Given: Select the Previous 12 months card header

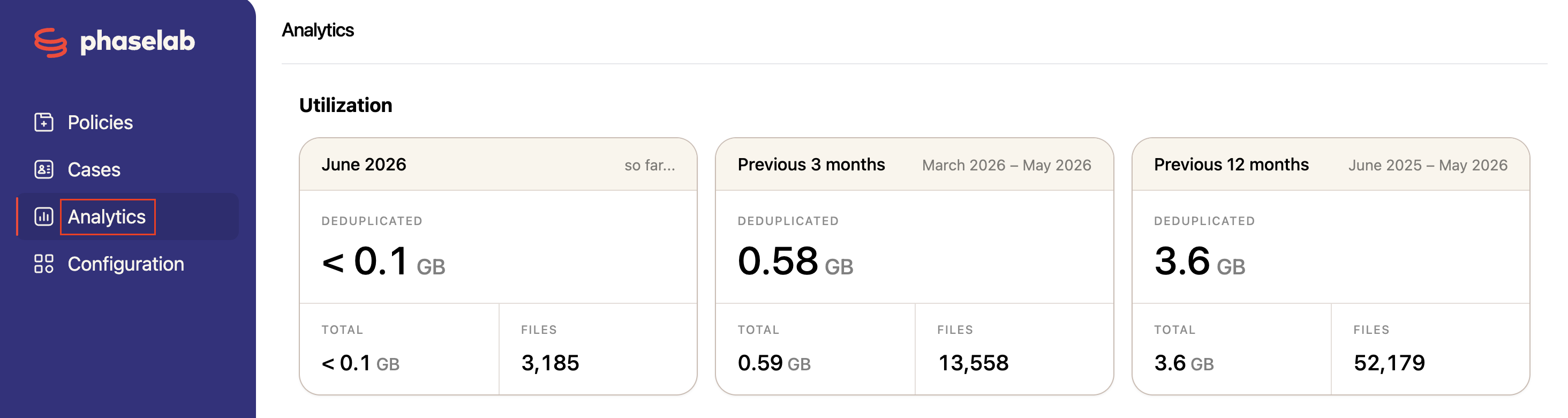Looking at the screenshot, I should (1331, 165).
